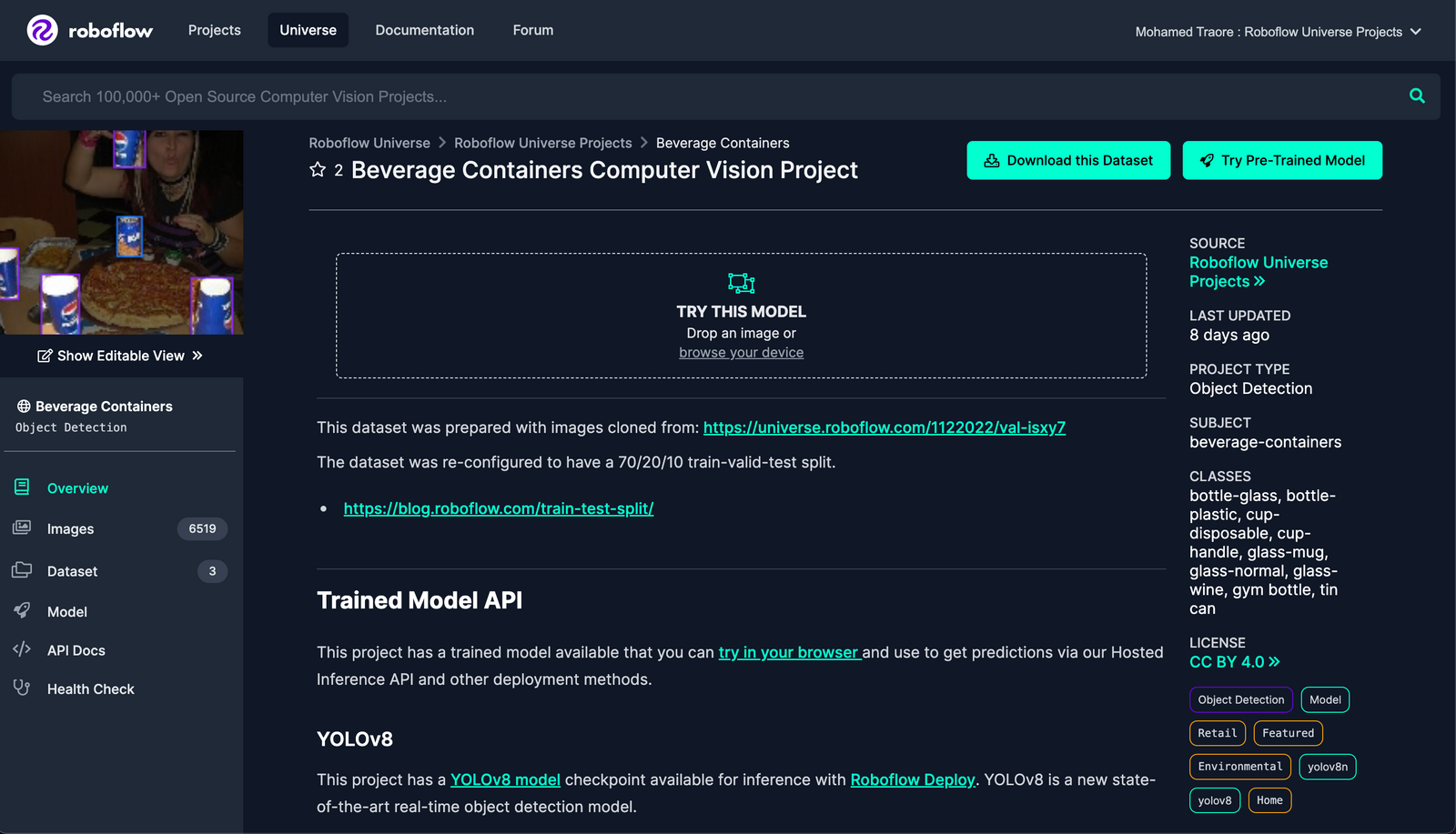Toggle the Featured tag filter
This screenshot has height=834, width=1456.
[x=1288, y=732]
